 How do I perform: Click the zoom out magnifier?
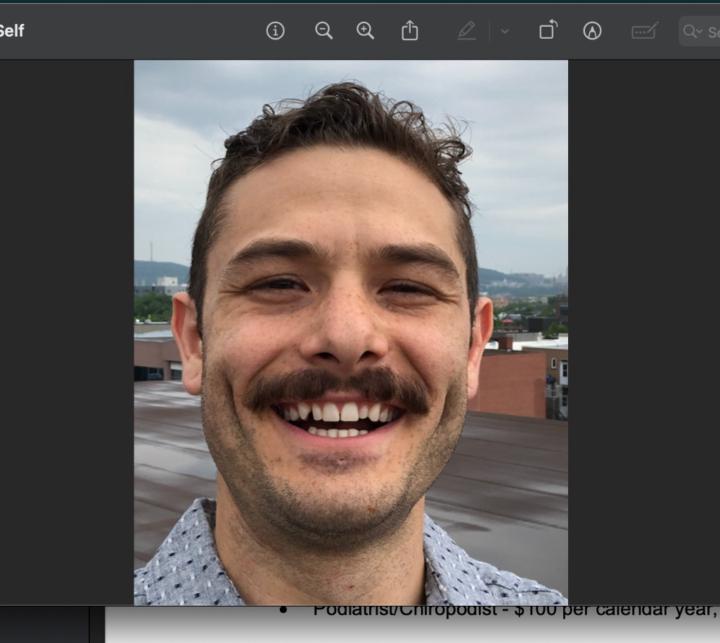(324, 31)
